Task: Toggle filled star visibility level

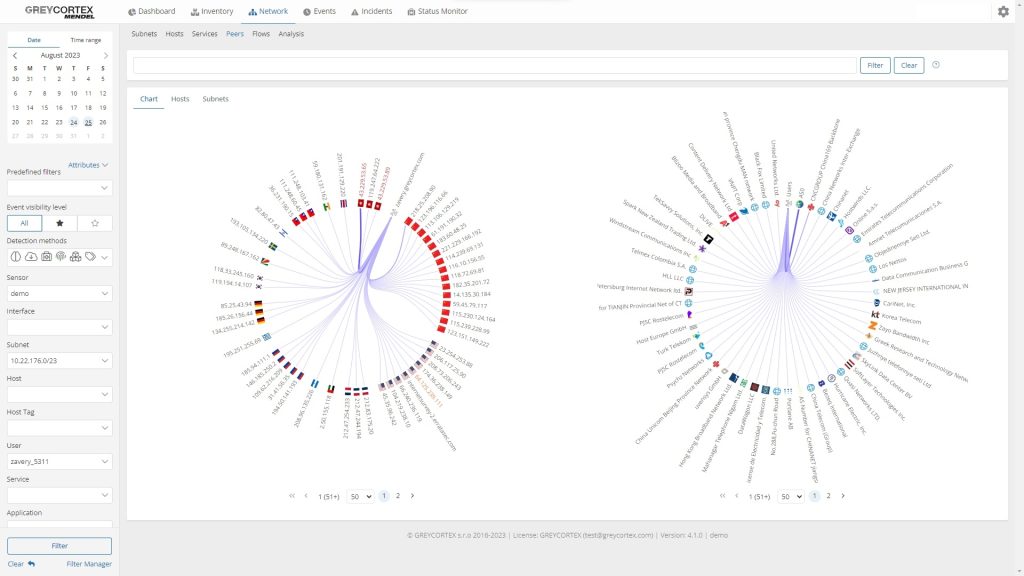Action: 59,223
